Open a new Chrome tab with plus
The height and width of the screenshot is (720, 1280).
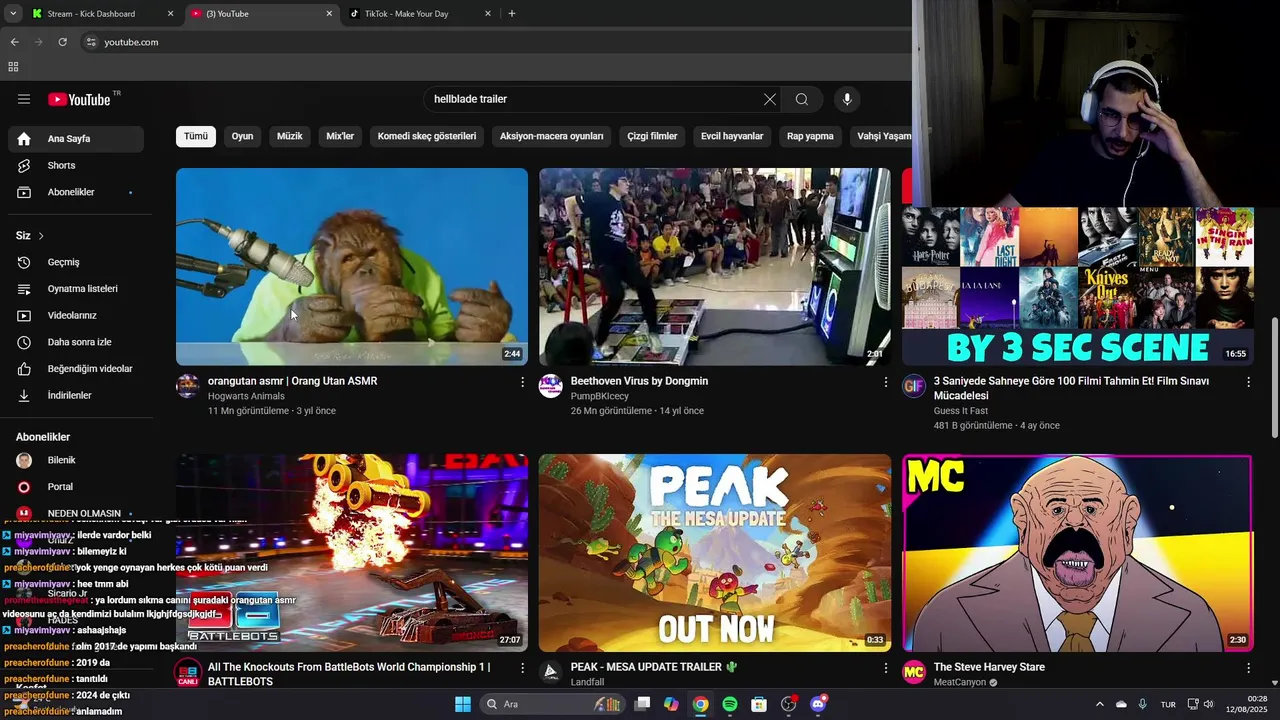coord(512,14)
